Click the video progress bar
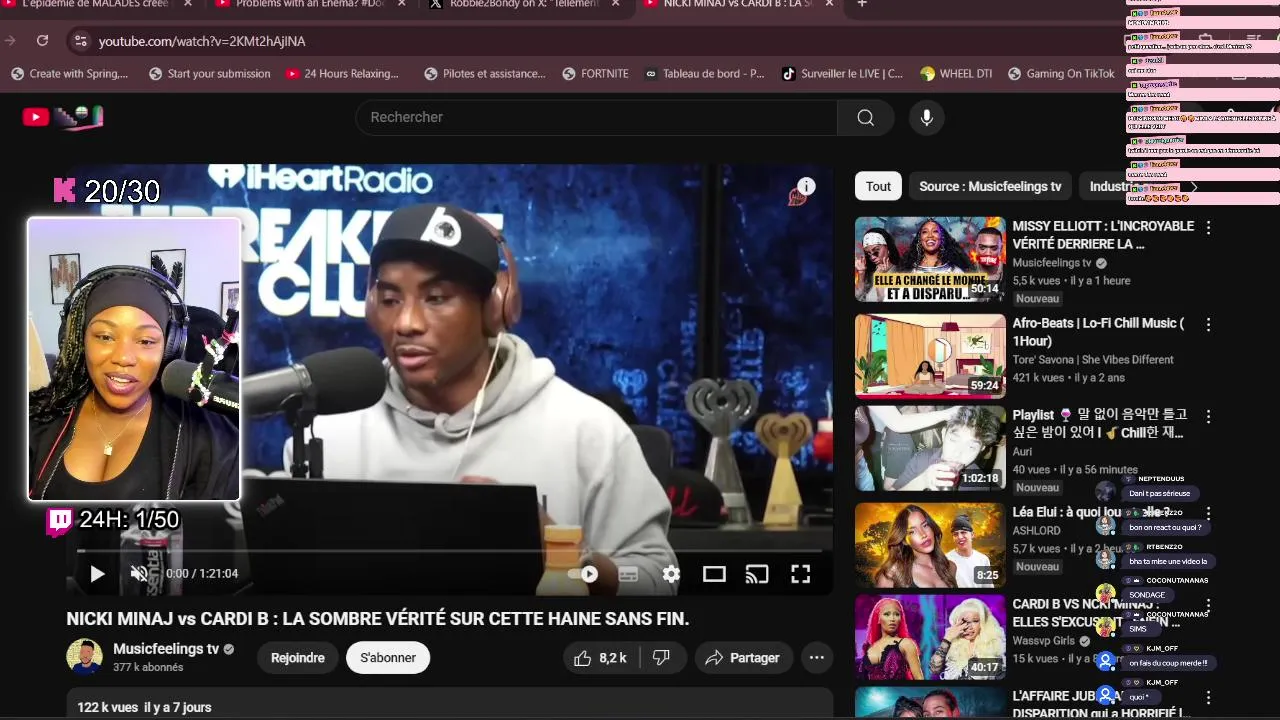The height and width of the screenshot is (720, 1280). [449, 550]
